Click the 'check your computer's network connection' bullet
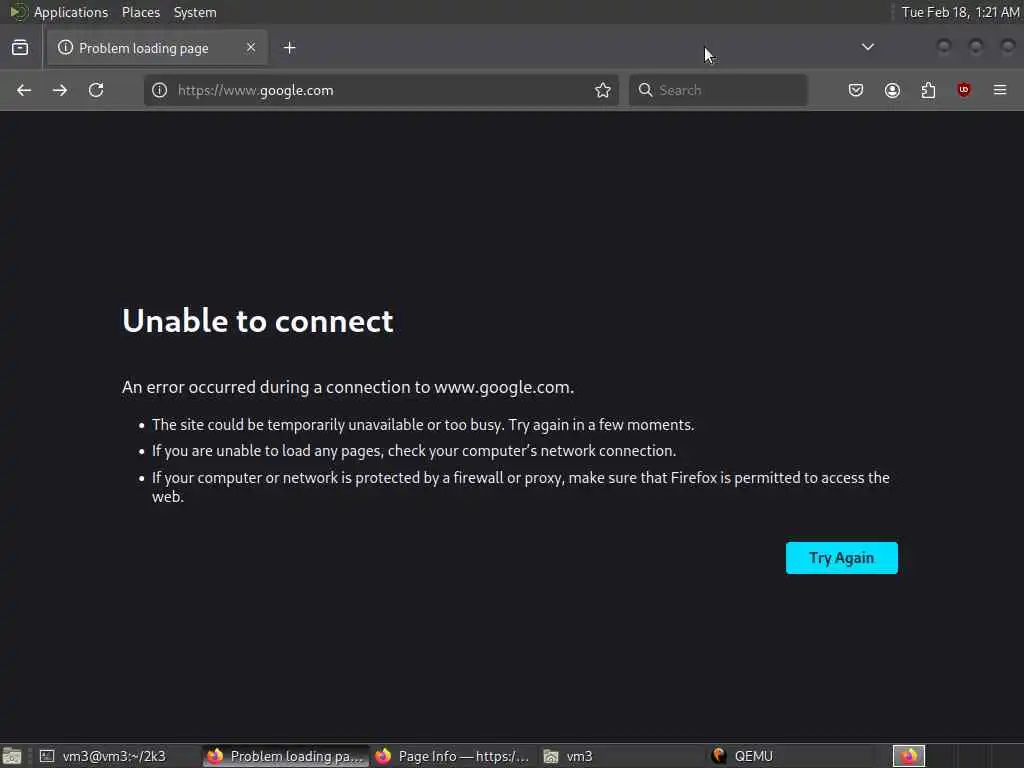This screenshot has height=768, width=1024. (414, 451)
